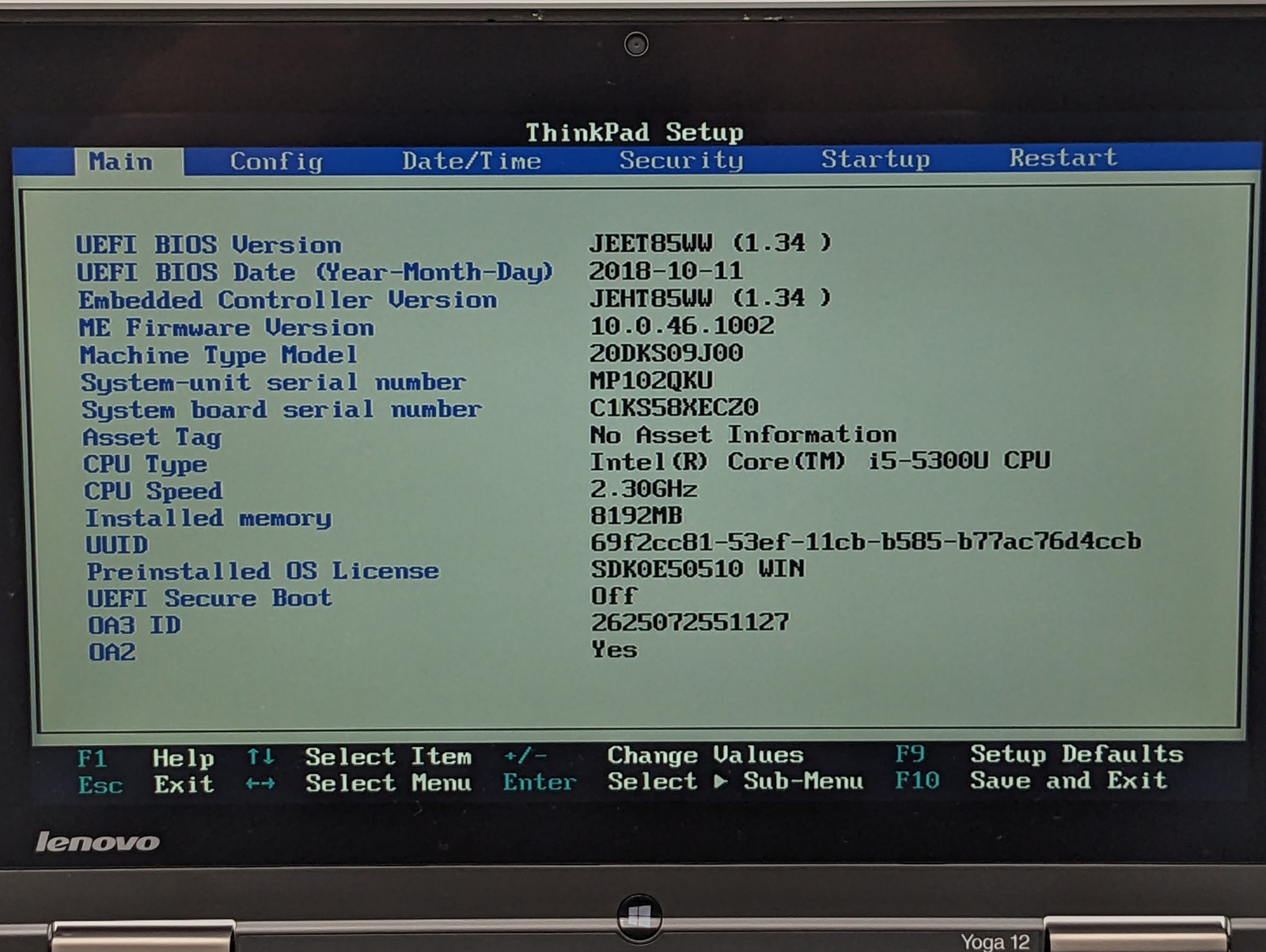This screenshot has width=1266, height=952.
Task: Click the BIOS version value JEET85WW
Action: (x=710, y=242)
